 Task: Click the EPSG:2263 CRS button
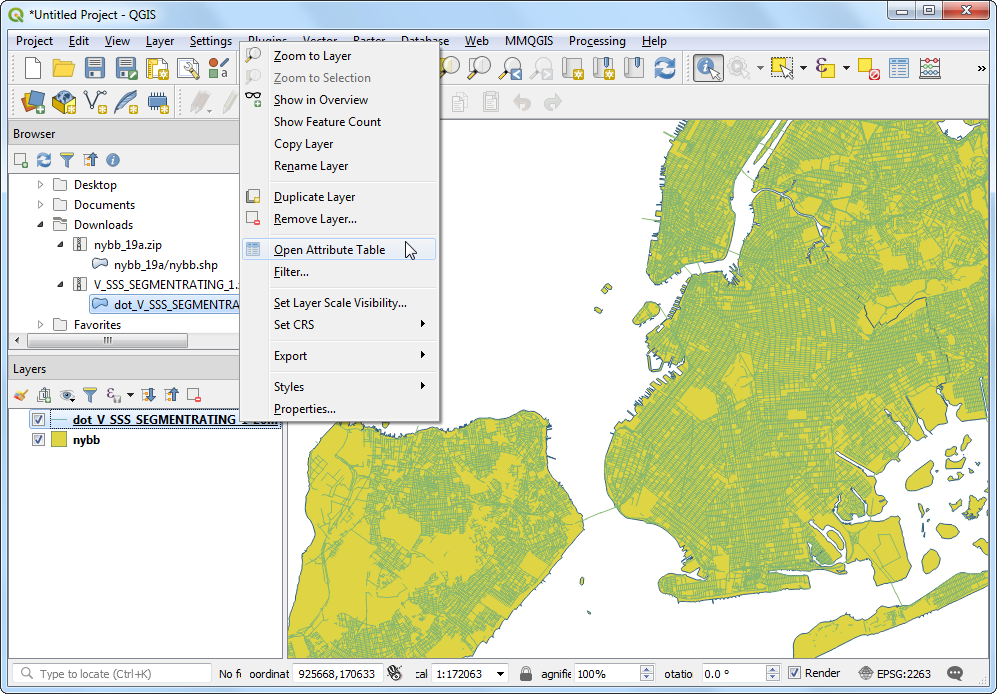pyautogui.click(x=896, y=673)
